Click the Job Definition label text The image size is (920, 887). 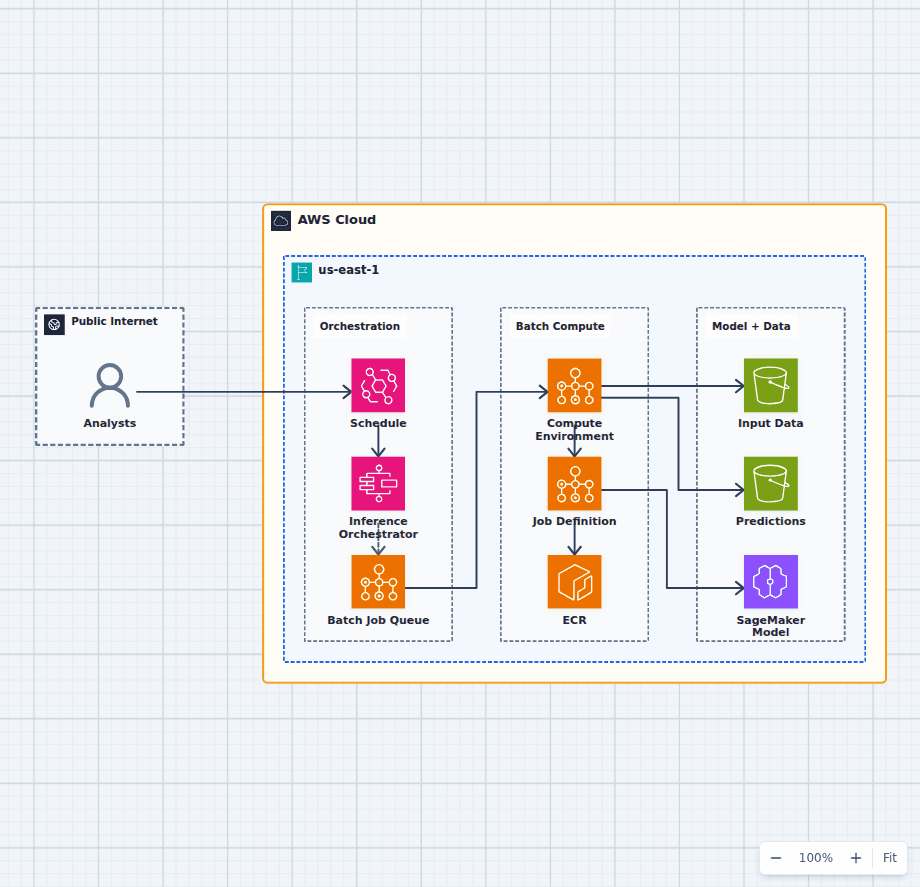coord(574,521)
